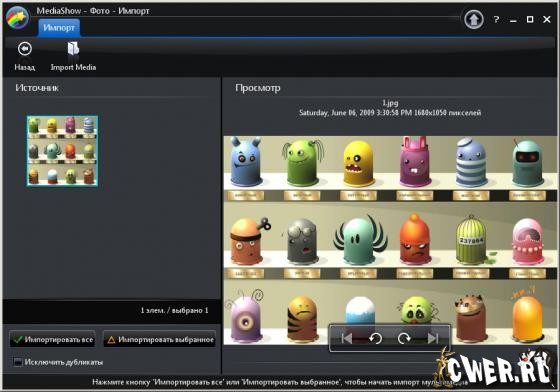
Task: Rotate the preview image counterclockwise
Action: tap(375, 338)
